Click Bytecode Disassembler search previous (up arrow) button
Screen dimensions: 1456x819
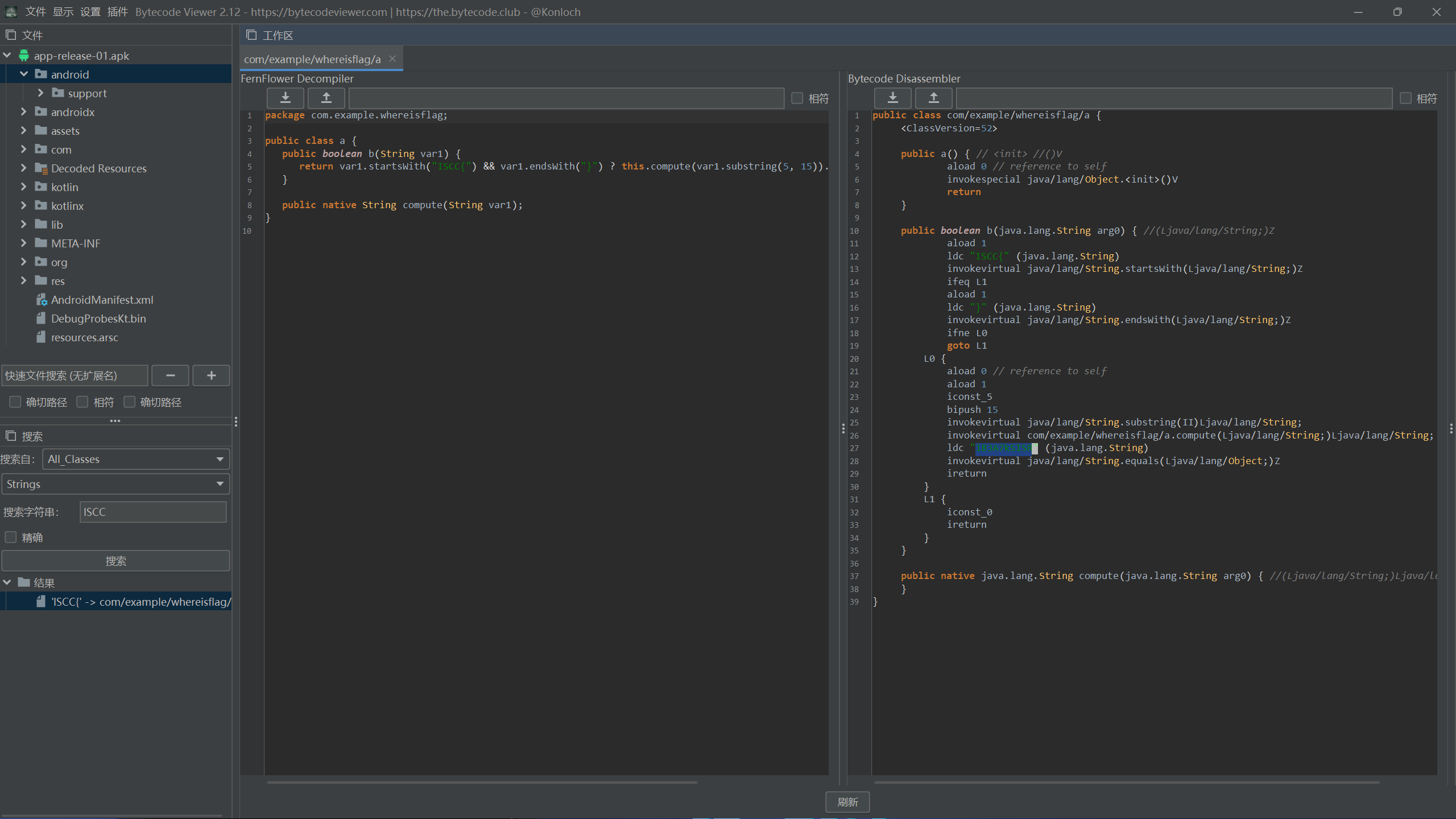pyautogui.click(x=934, y=98)
